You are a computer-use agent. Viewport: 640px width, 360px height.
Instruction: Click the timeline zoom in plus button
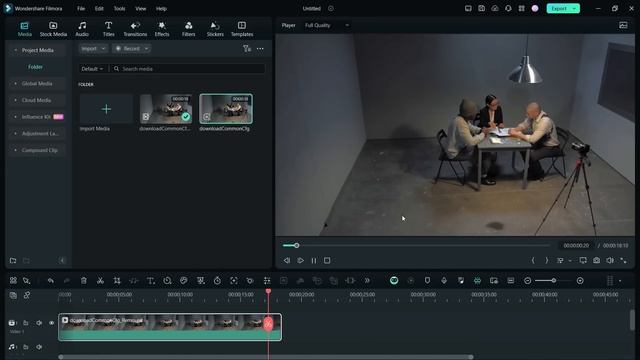[x=580, y=281]
